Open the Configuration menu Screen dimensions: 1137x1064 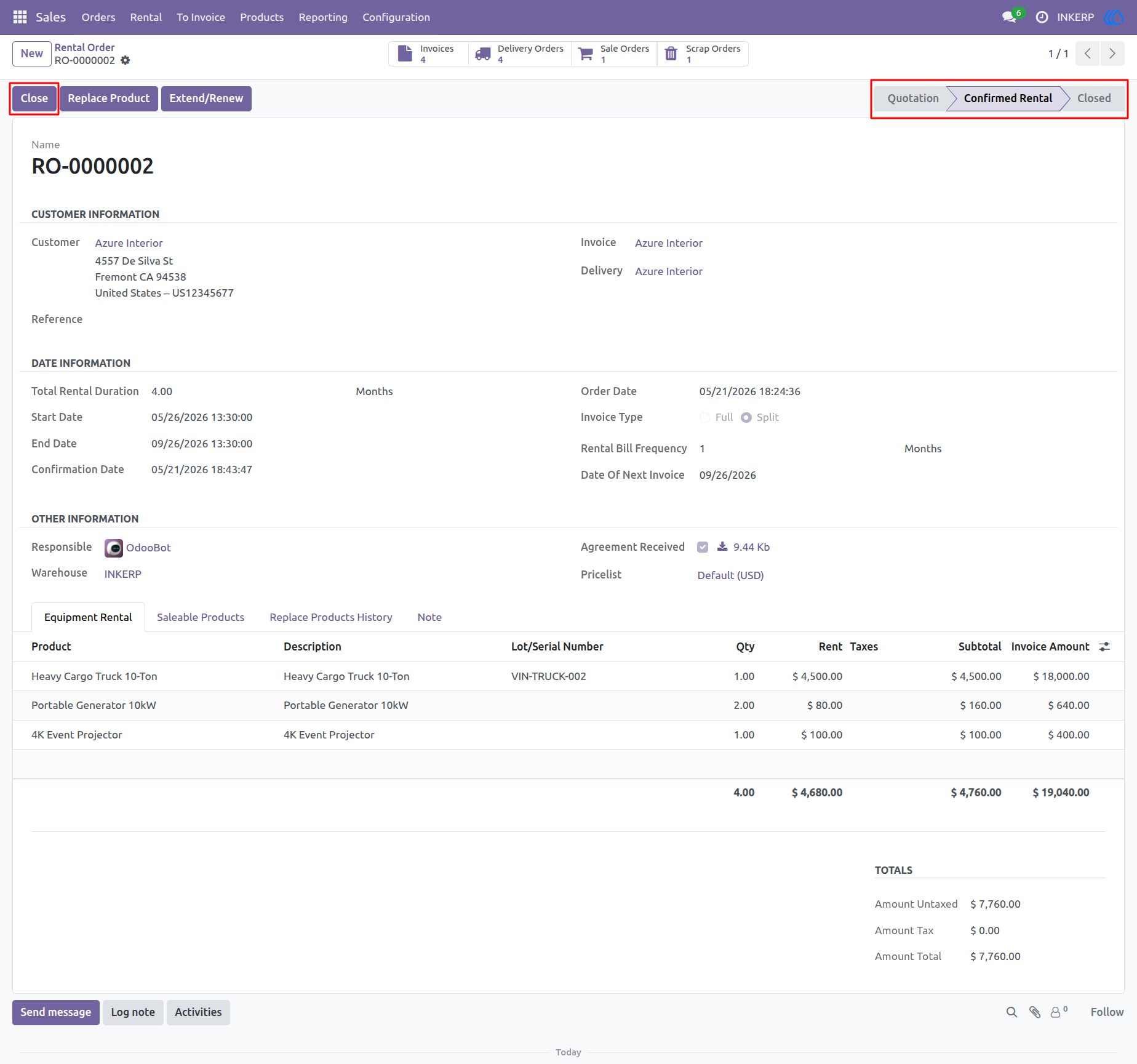pos(396,17)
